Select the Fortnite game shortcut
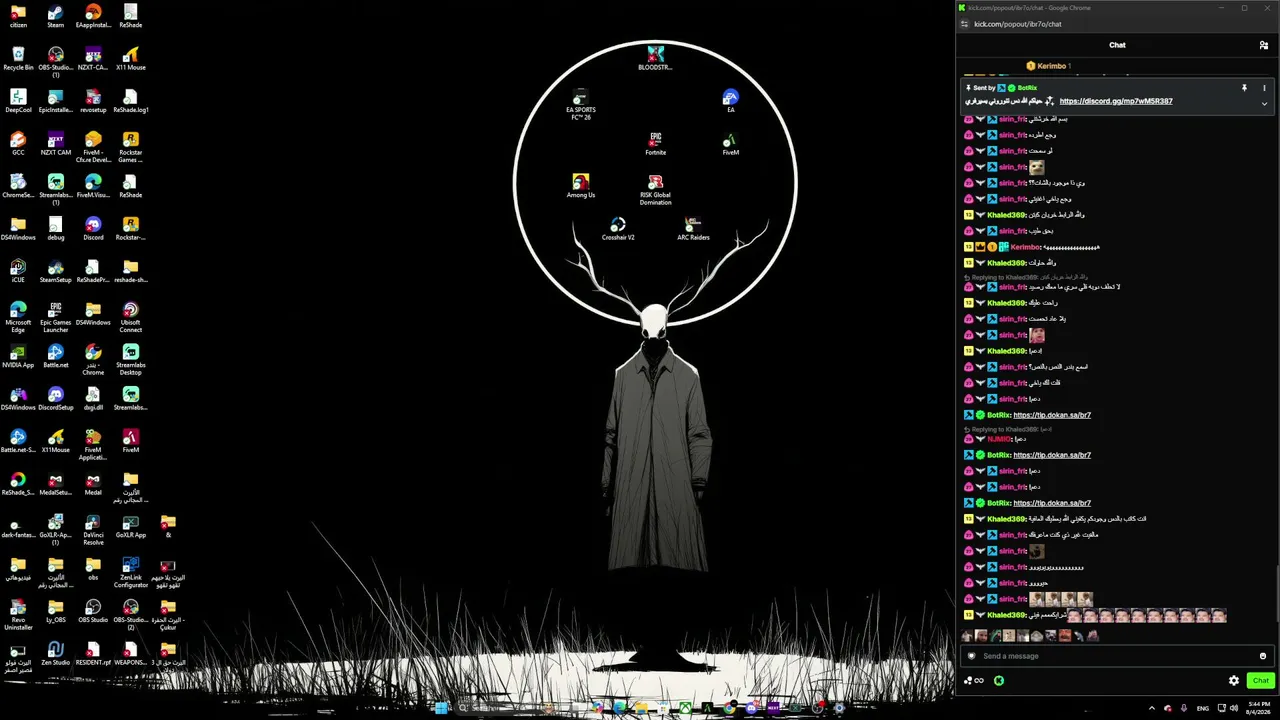 tap(655, 143)
